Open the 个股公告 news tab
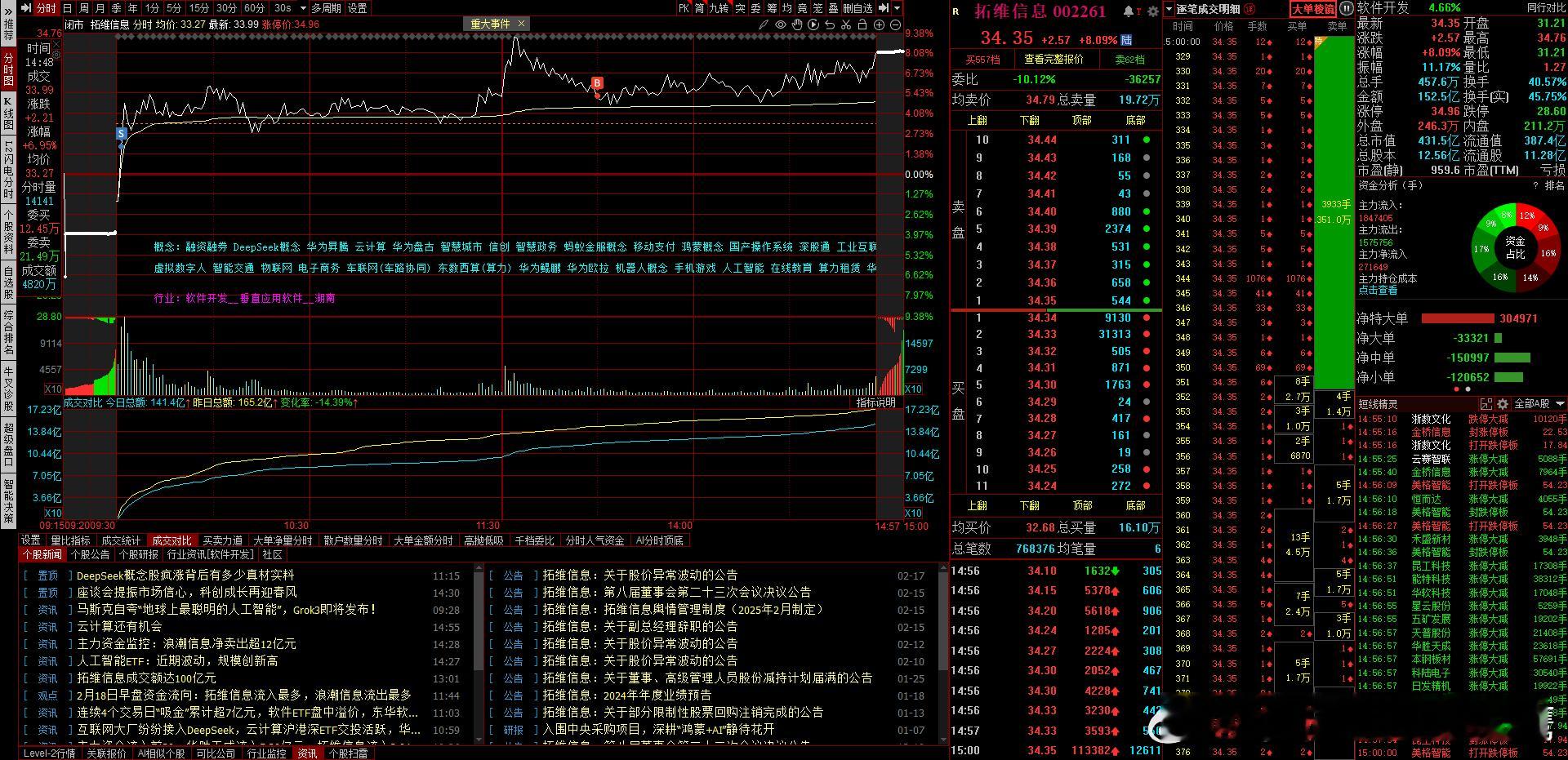 pos(90,554)
